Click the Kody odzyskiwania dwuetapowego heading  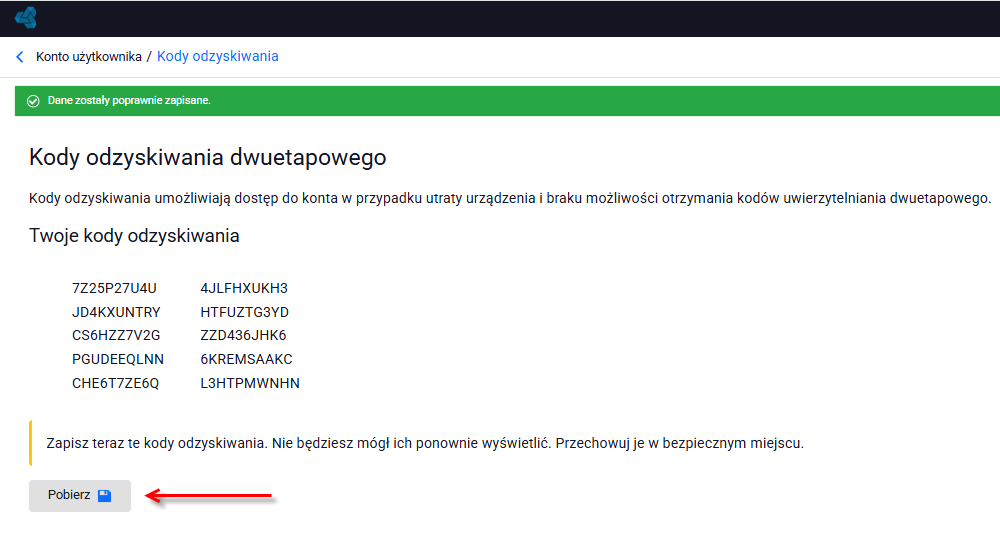pyautogui.click(x=208, y=158)
